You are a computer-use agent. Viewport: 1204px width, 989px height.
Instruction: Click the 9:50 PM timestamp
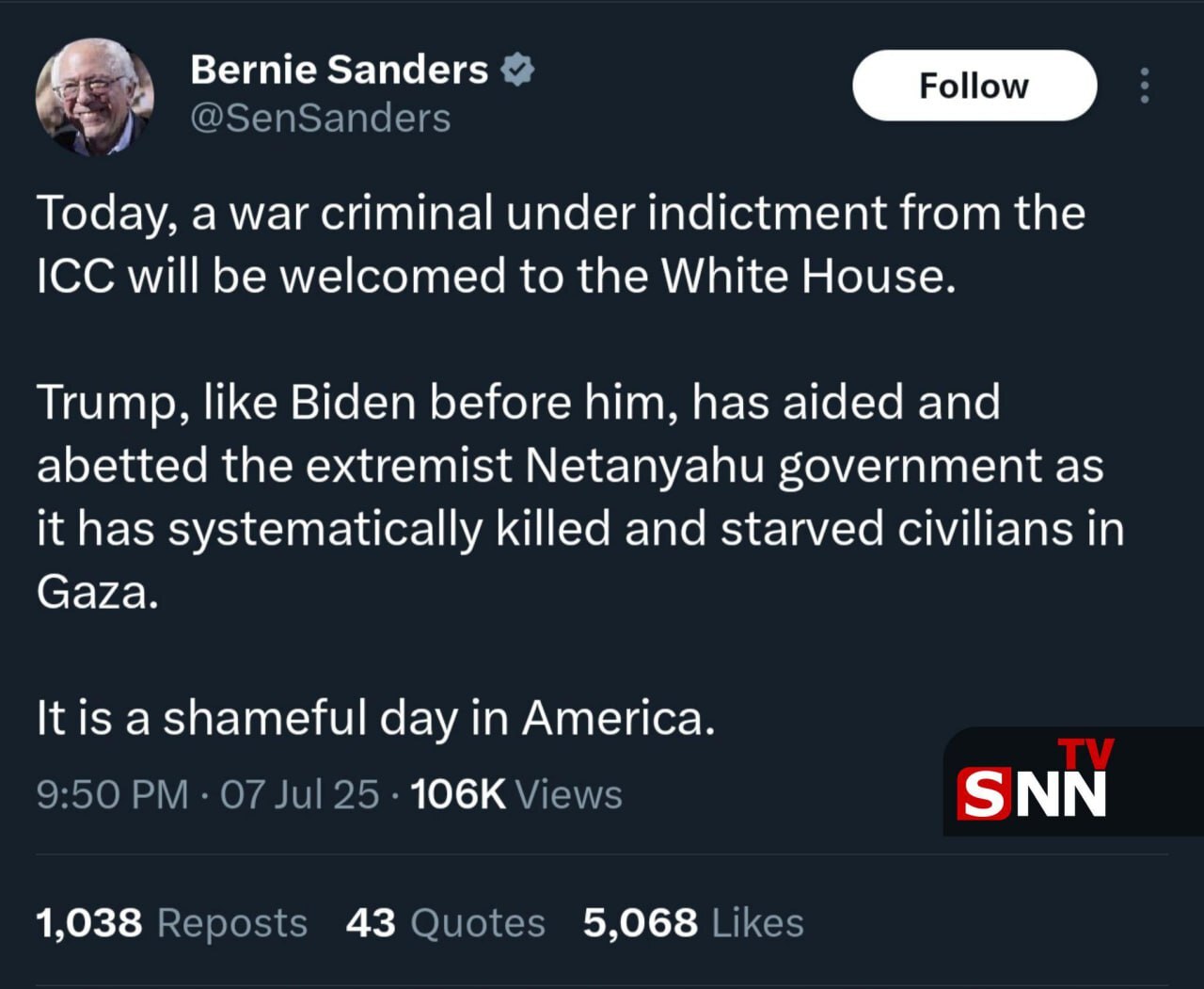(112, 794)
